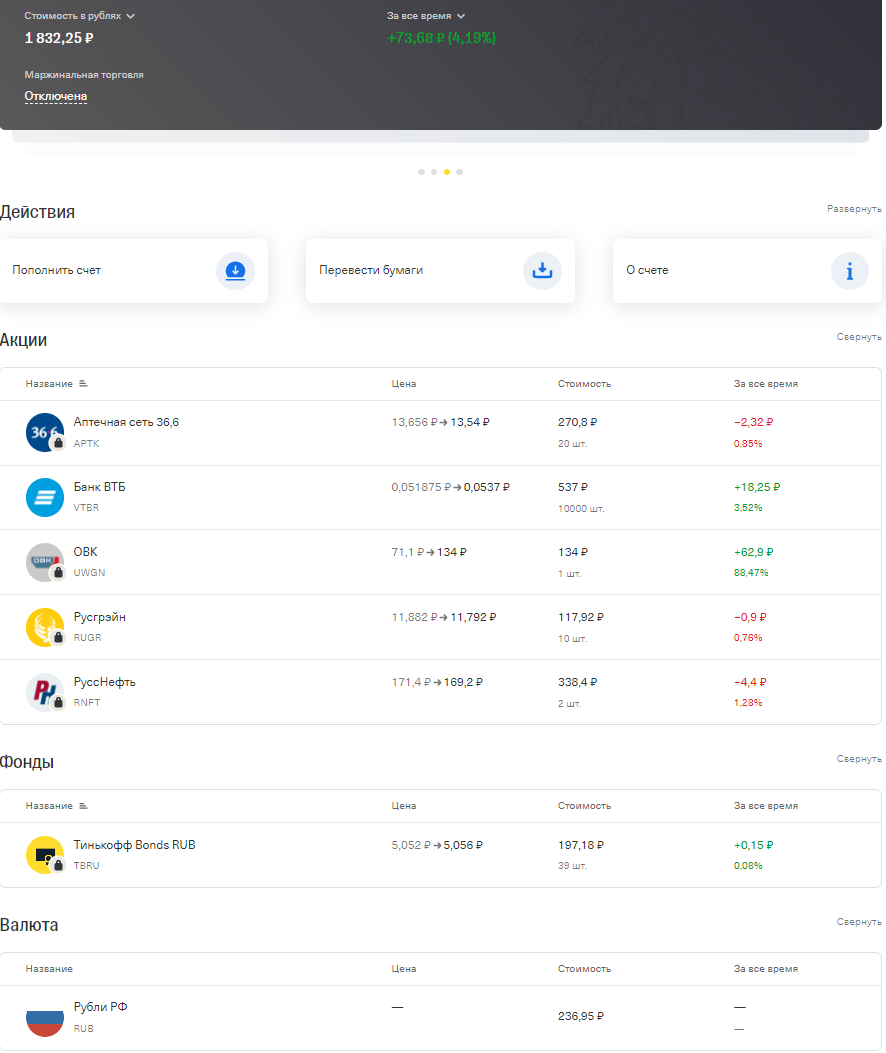
Task: Click the За все время header in Акции
Action: (766, 384)
